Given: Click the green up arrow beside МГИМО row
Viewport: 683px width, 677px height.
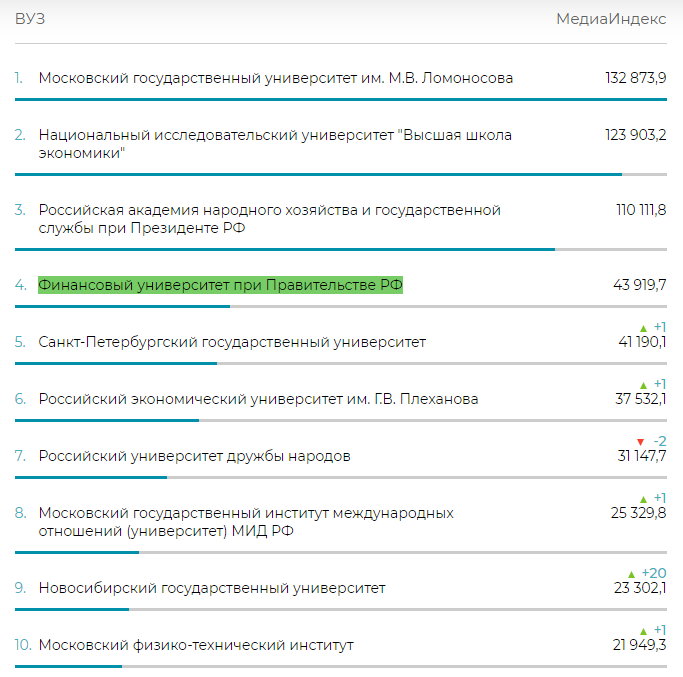Looking at the screenshot, I should tap(643, 499).
